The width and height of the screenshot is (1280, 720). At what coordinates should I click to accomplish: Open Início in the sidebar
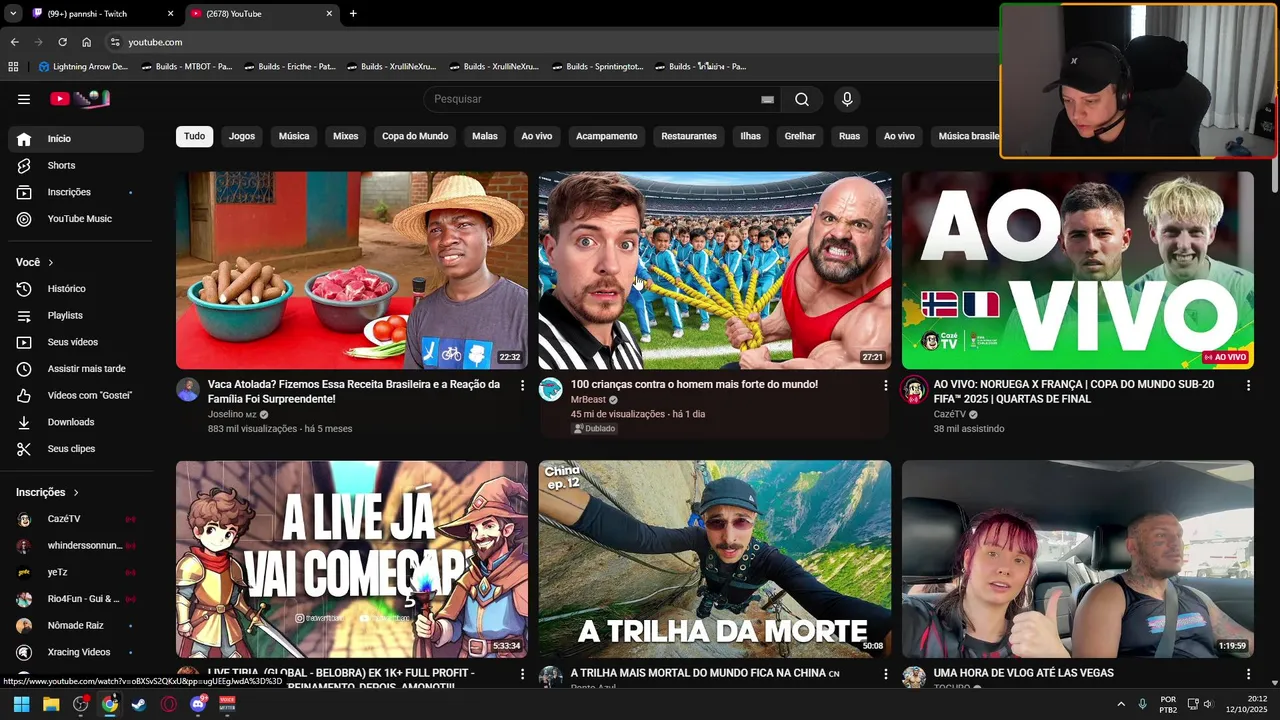click(76, 139)
